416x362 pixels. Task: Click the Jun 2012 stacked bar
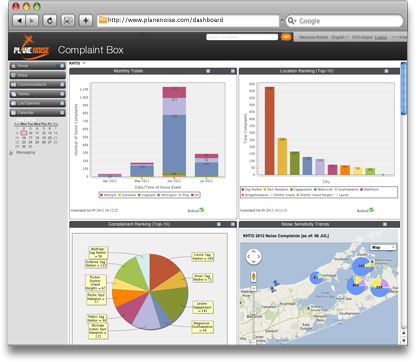point(174,132)
